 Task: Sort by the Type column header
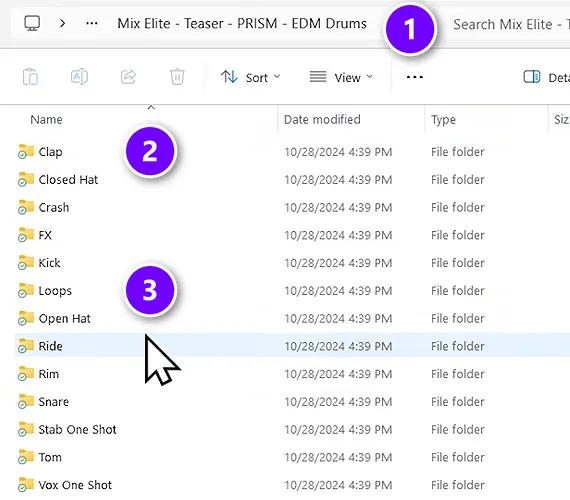click(x=443, y=120)
